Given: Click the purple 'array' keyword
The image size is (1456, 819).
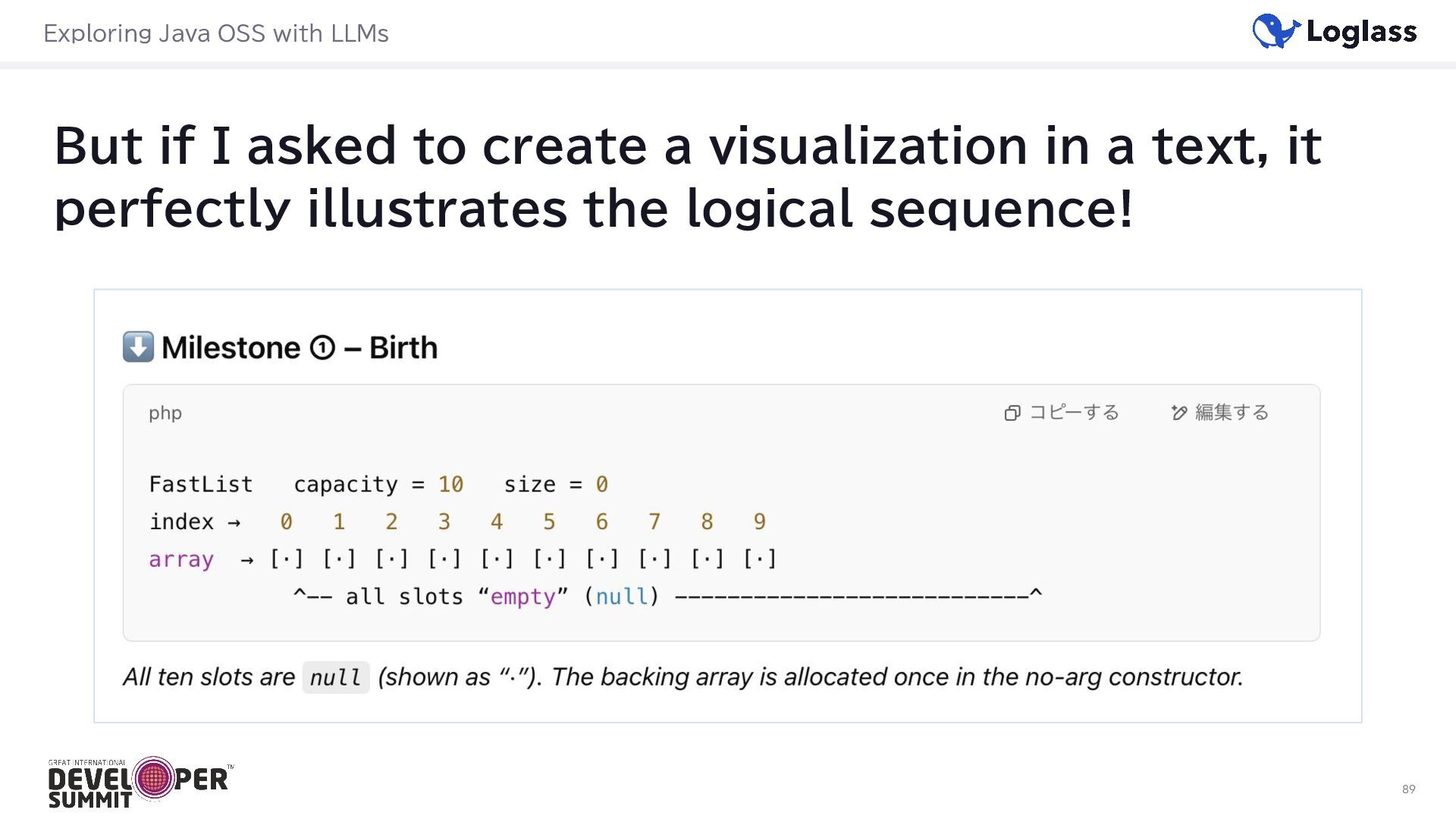Looking at the screenshot, I should 181,560.
